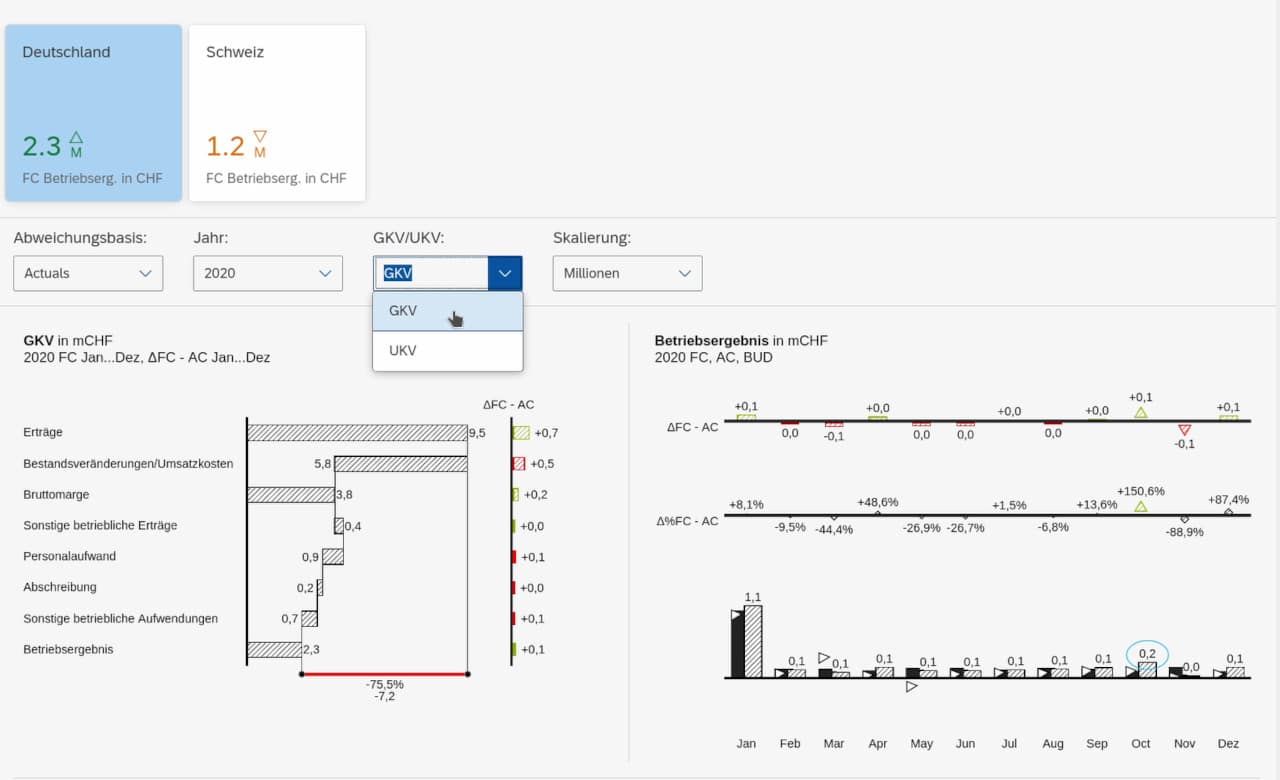Click the Schweiz value 1.2
1280x780 pixels.
(x=225, y=146)
